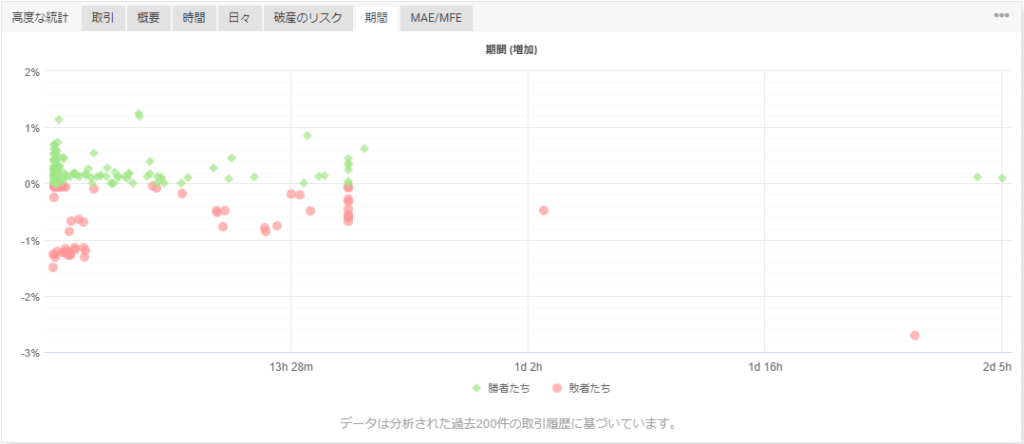Switch to the 取引 tab

tap(103, 18)
